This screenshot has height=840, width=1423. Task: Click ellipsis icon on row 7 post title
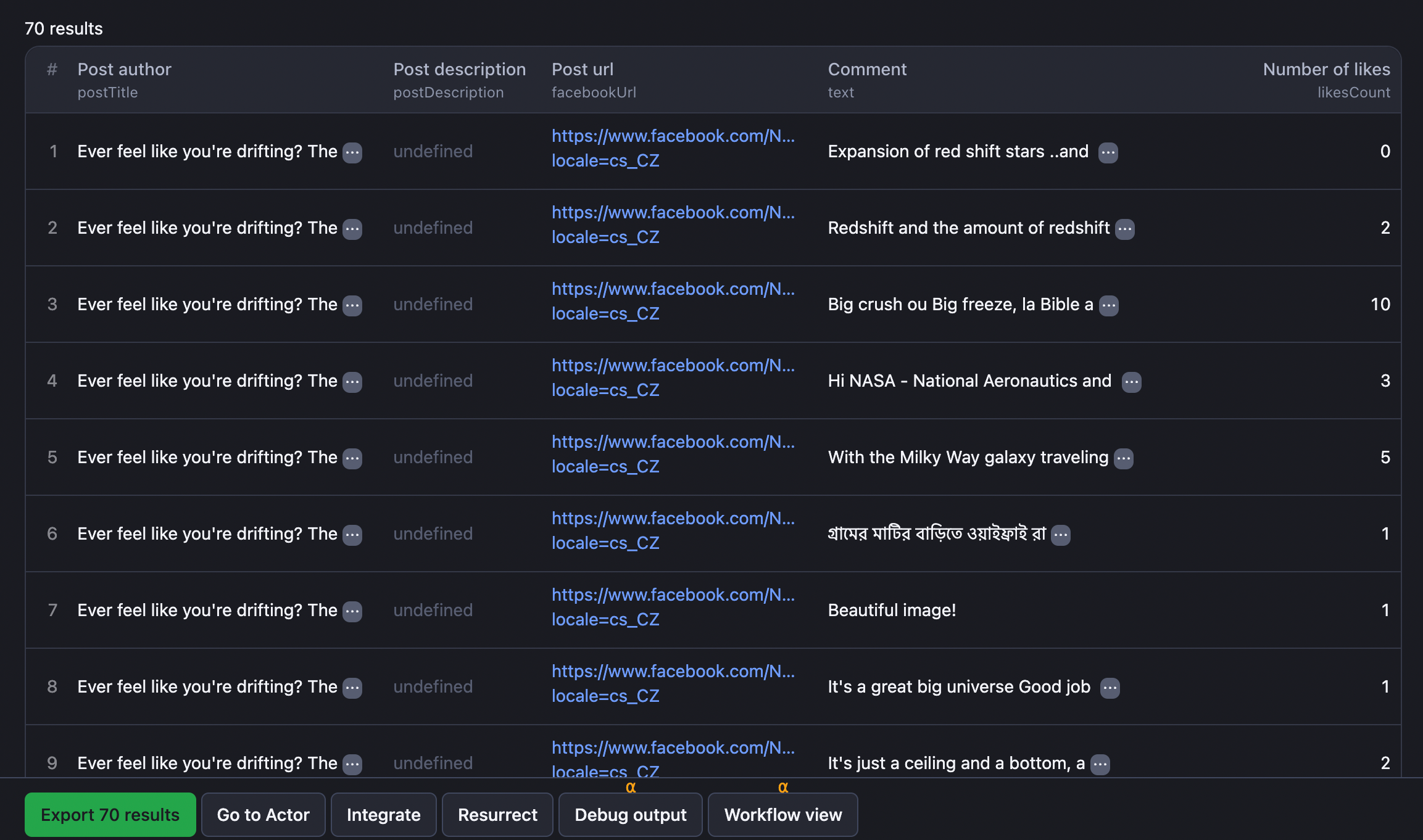(x=352, y=611)
